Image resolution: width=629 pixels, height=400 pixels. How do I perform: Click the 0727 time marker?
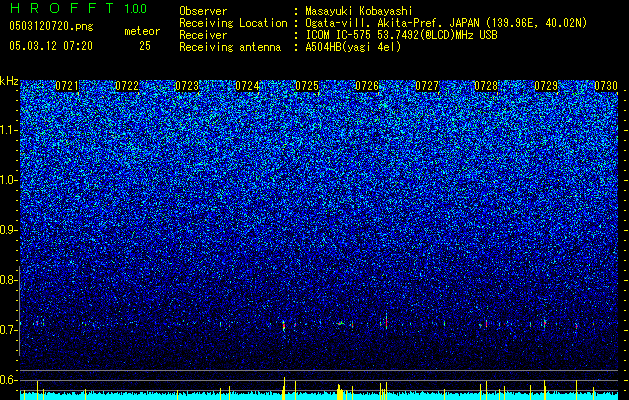click(x=427, y=86)
